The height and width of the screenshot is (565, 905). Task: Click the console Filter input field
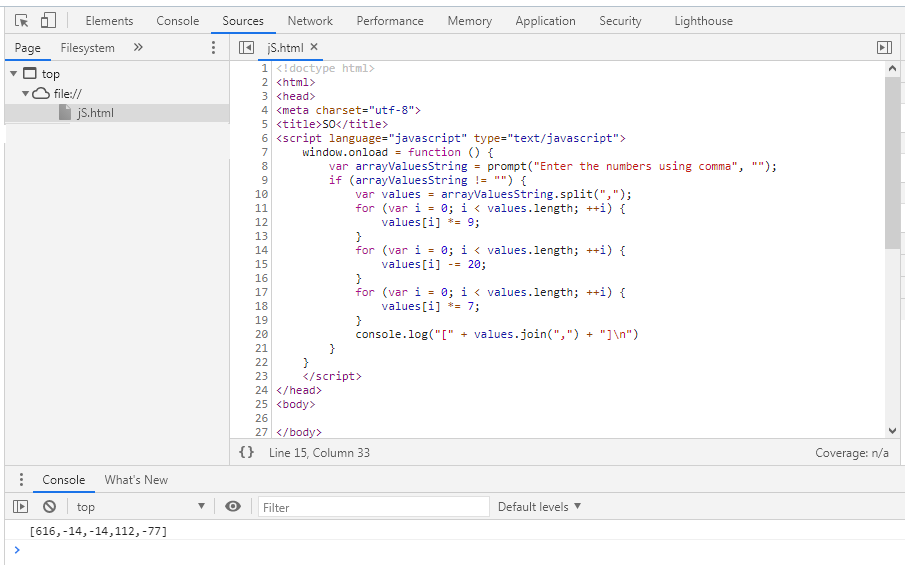(x=373, y=507)
